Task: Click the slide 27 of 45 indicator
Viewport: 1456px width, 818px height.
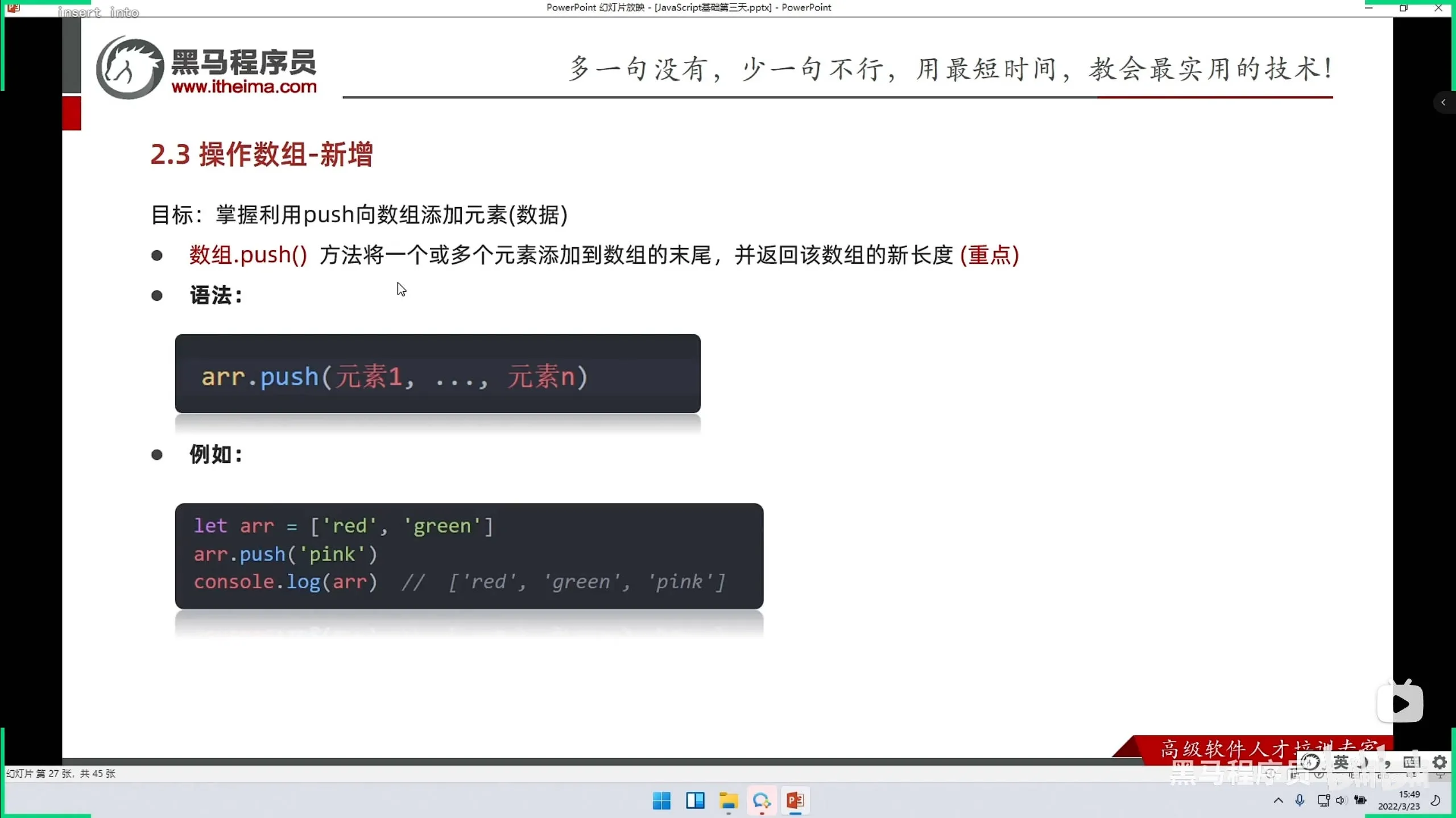Action: tap(61, 773)
